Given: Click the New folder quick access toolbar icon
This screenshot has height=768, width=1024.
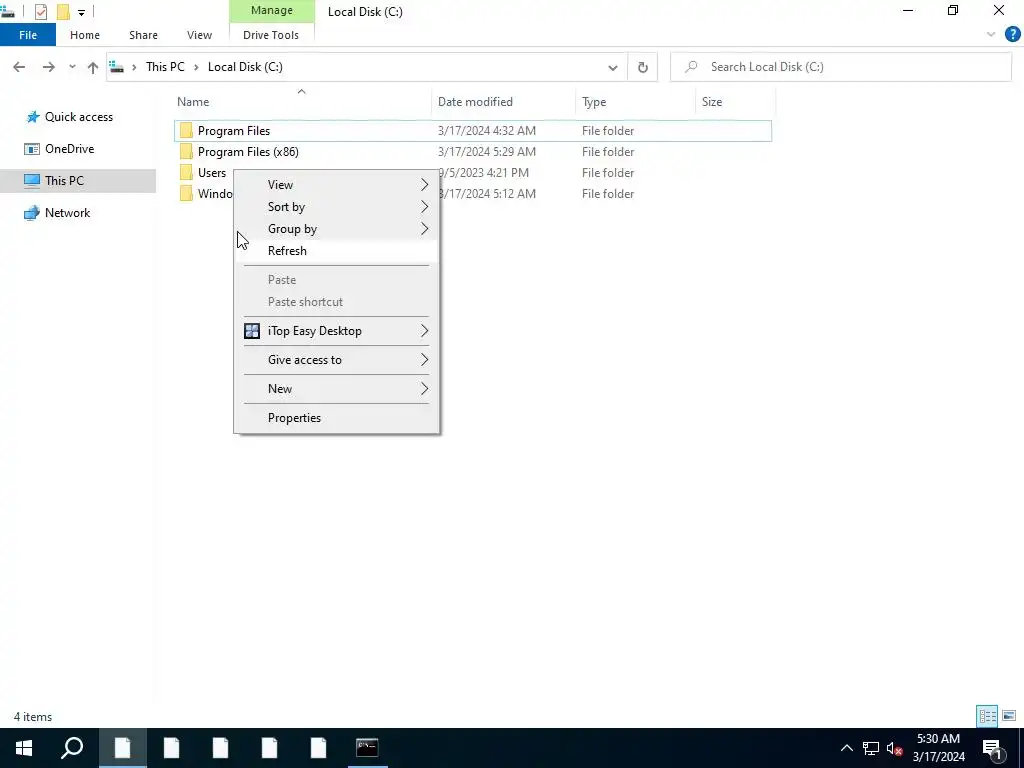Looking at the screenshot, I should (x=63, y=12).
